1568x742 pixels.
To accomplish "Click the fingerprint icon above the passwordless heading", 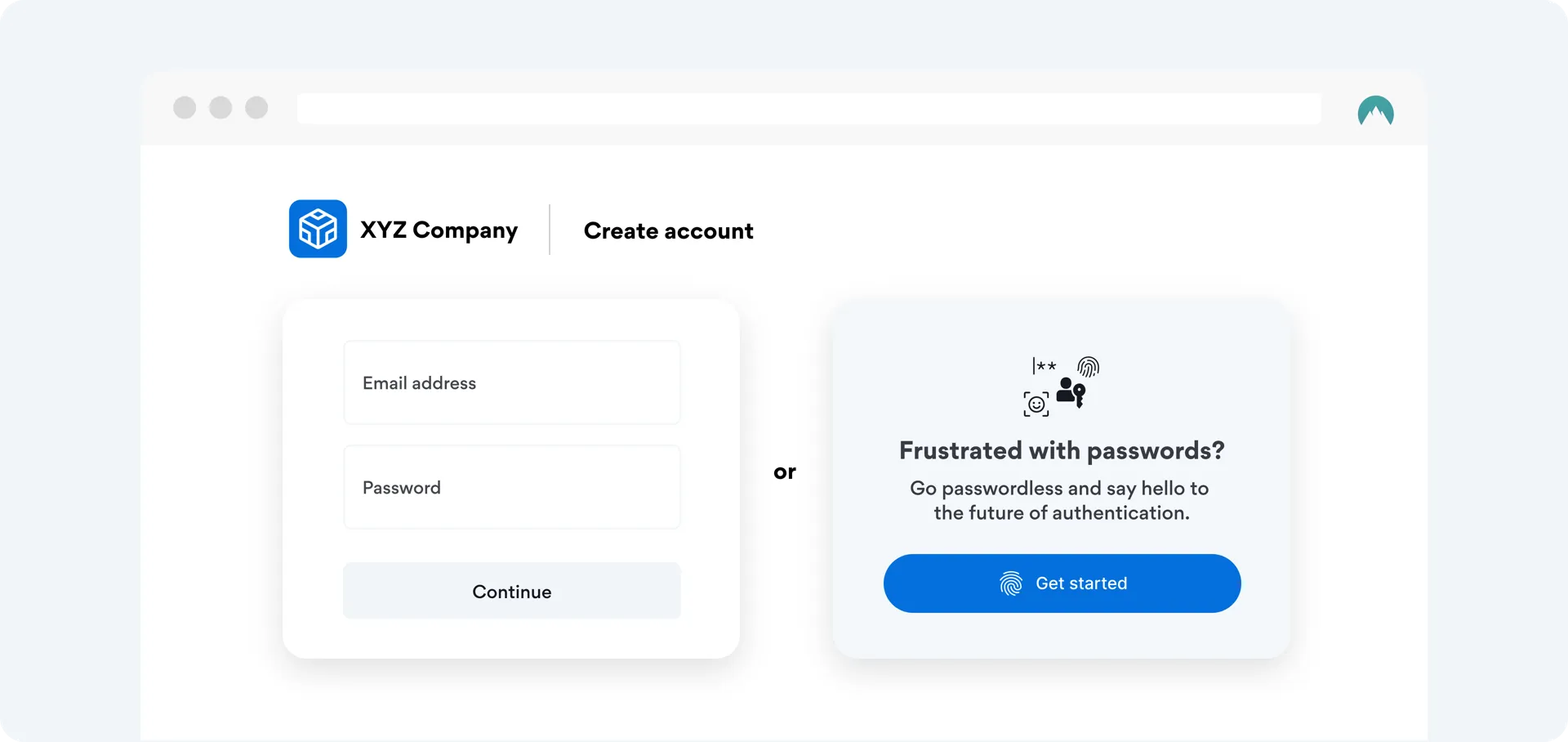I will [x=1089, y=366].
